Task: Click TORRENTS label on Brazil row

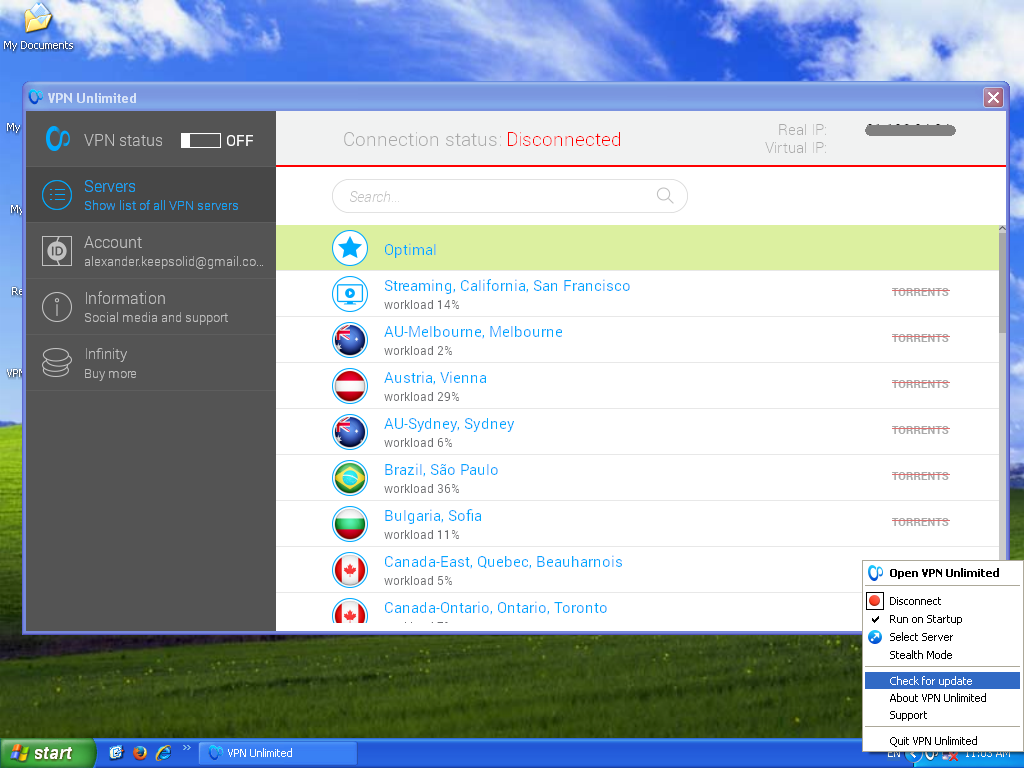Action: pos(920,476)
